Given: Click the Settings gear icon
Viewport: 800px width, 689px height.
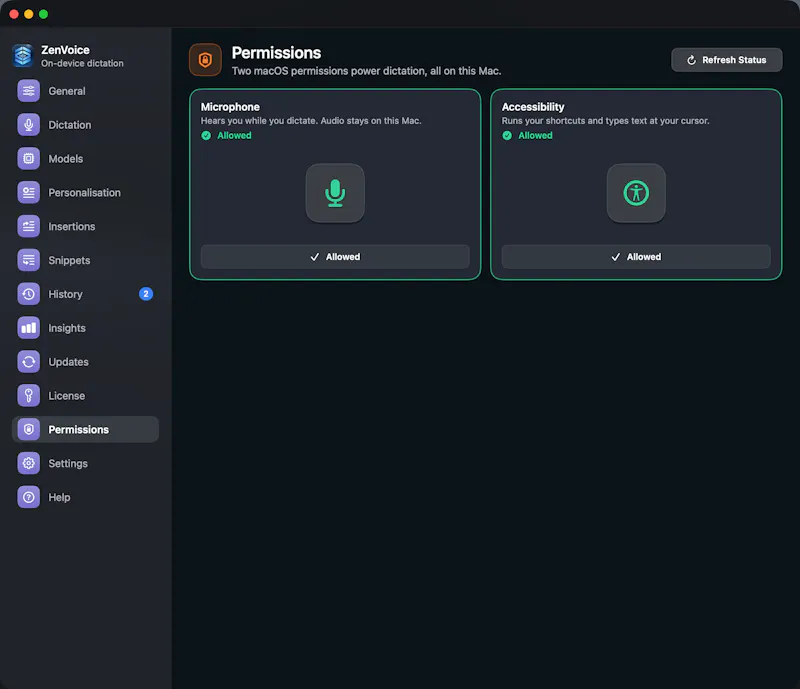Looking at the screenshot, I should (x=29, y=463).
